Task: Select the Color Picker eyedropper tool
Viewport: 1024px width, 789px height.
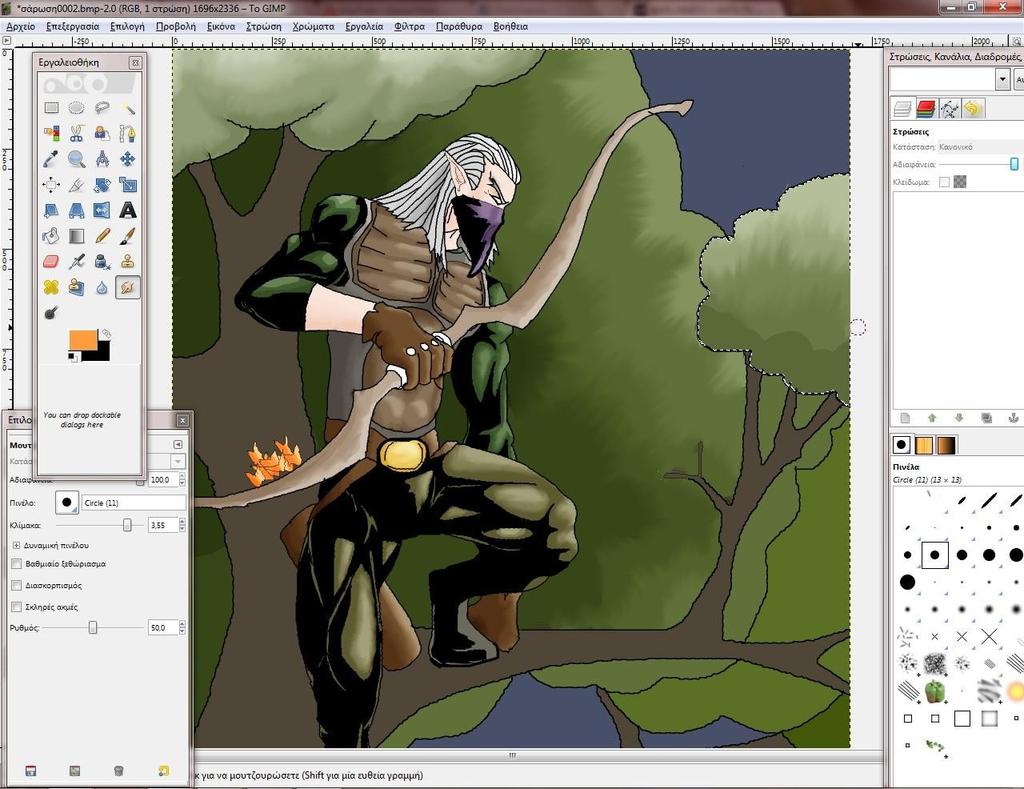Action: click(52, 159)
